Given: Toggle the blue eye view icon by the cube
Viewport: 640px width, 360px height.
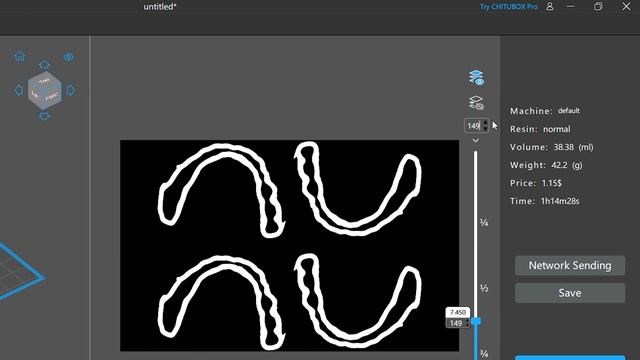Looking at the screenshot, I should [69, 57].
